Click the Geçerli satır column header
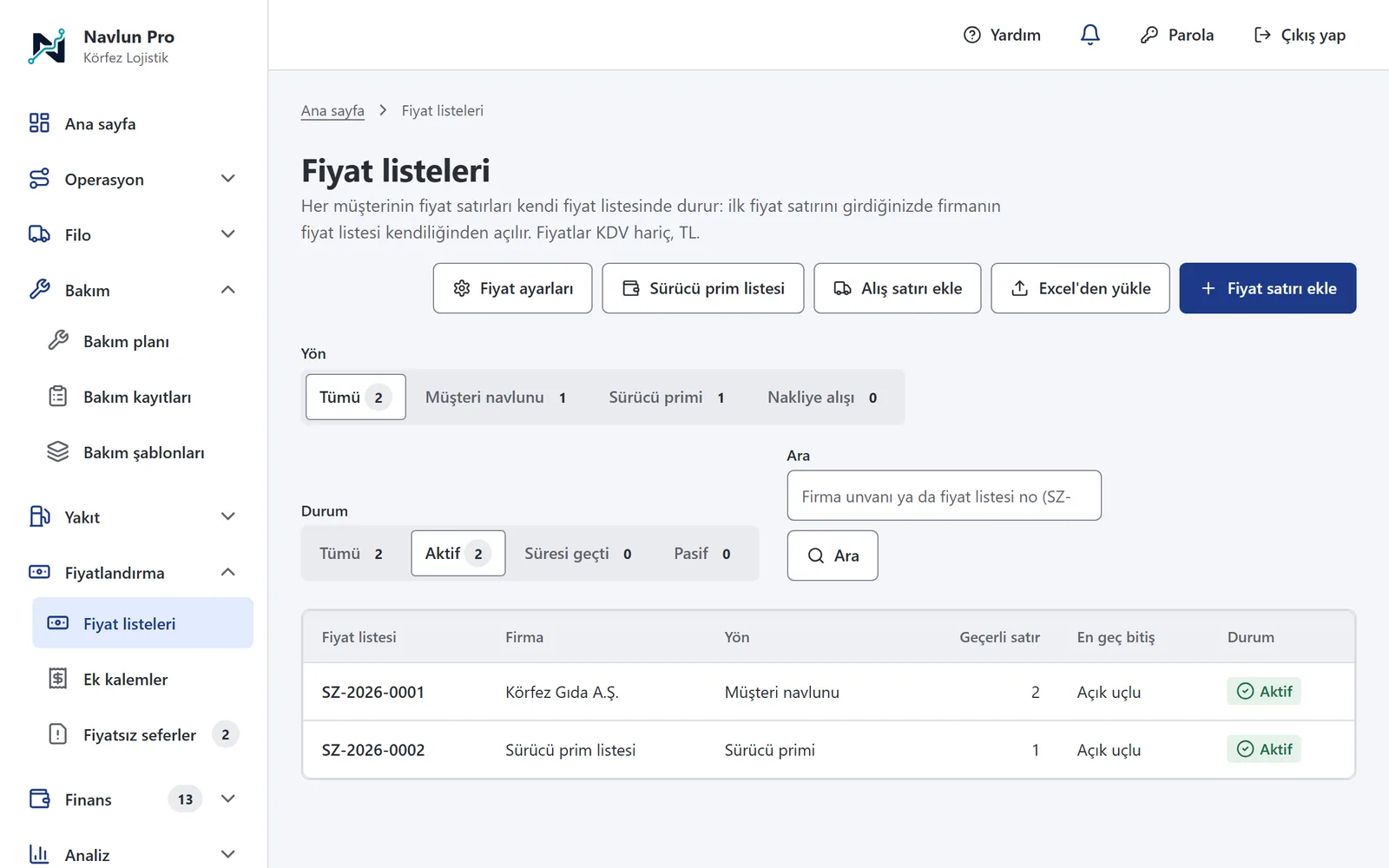Viewport: 1389px width, 868px height. click(999, 637)
